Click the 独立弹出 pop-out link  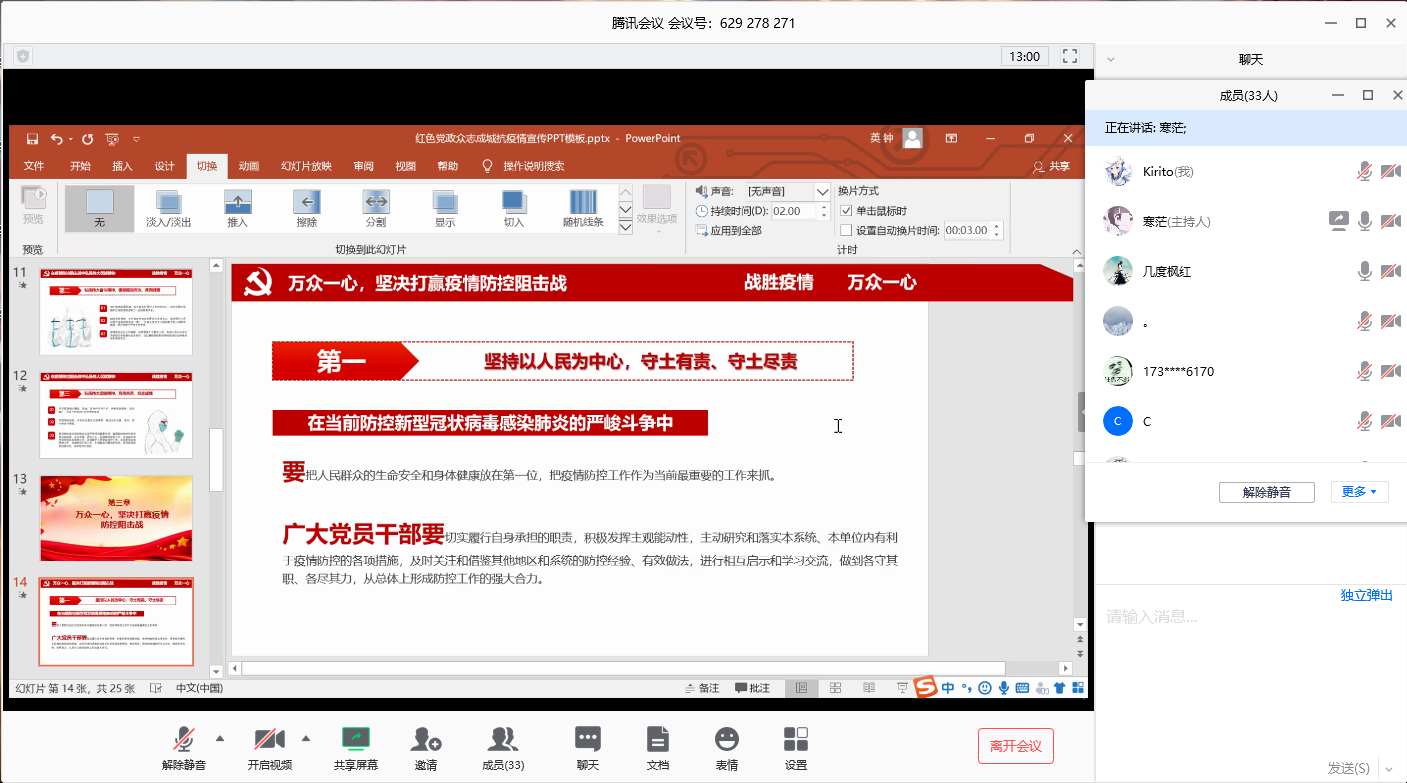[x=1366, y=595]
